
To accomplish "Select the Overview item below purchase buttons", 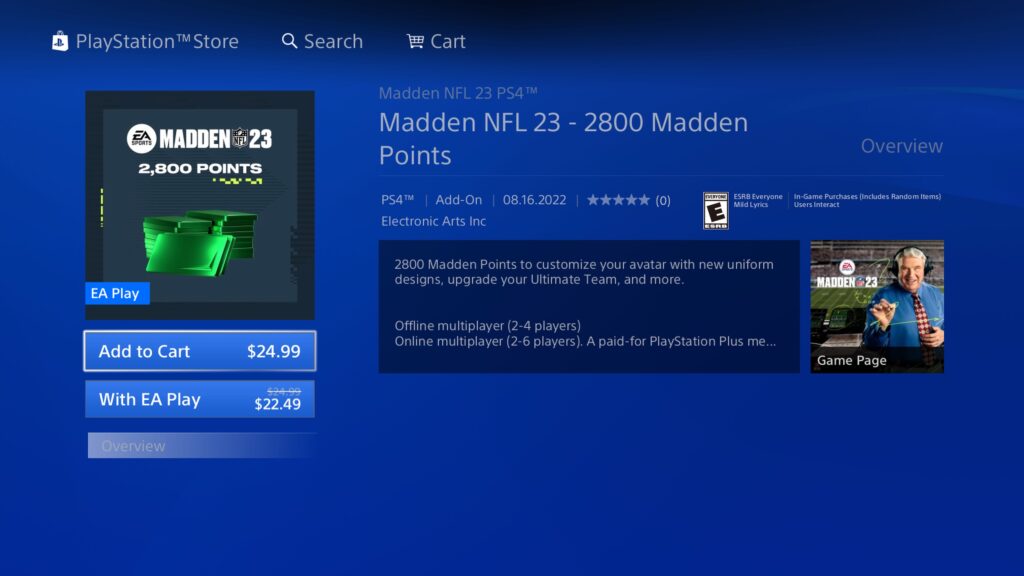I will click(201, 445).
